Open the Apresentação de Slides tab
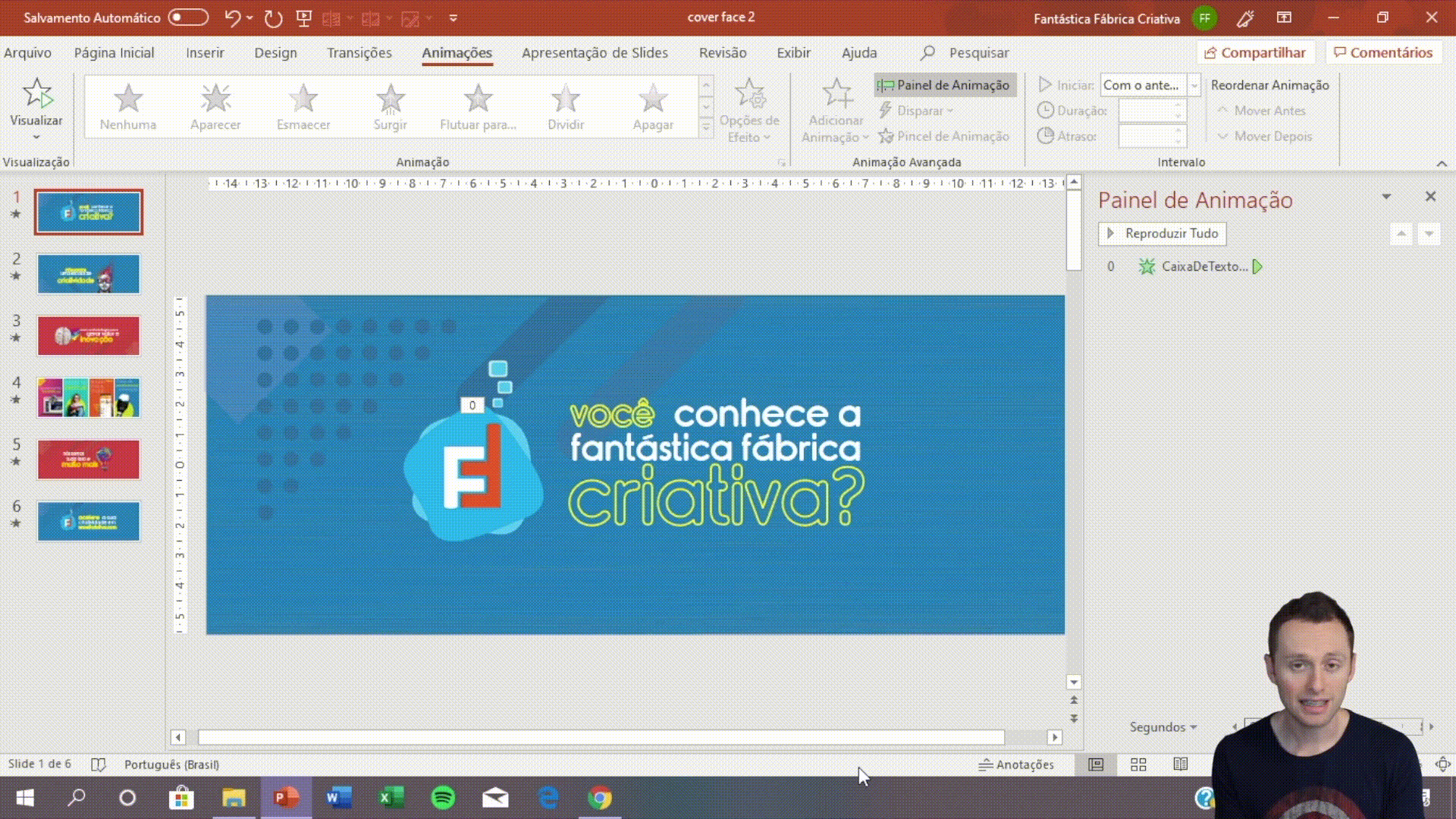Screen dimensions: 1456x819 [x=595, y=52]
